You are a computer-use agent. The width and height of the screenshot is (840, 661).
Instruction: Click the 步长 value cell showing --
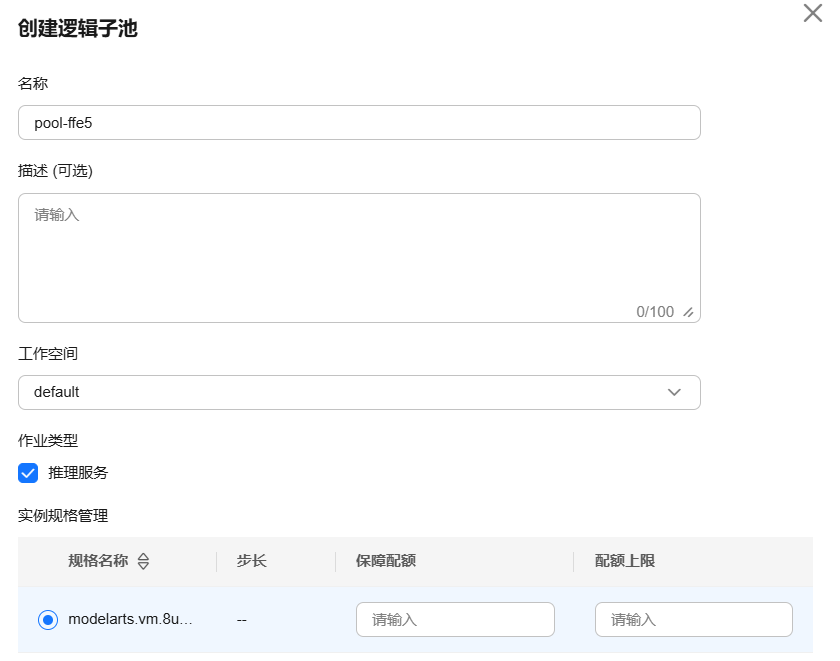pyautogui.click(x=242, y=620)
